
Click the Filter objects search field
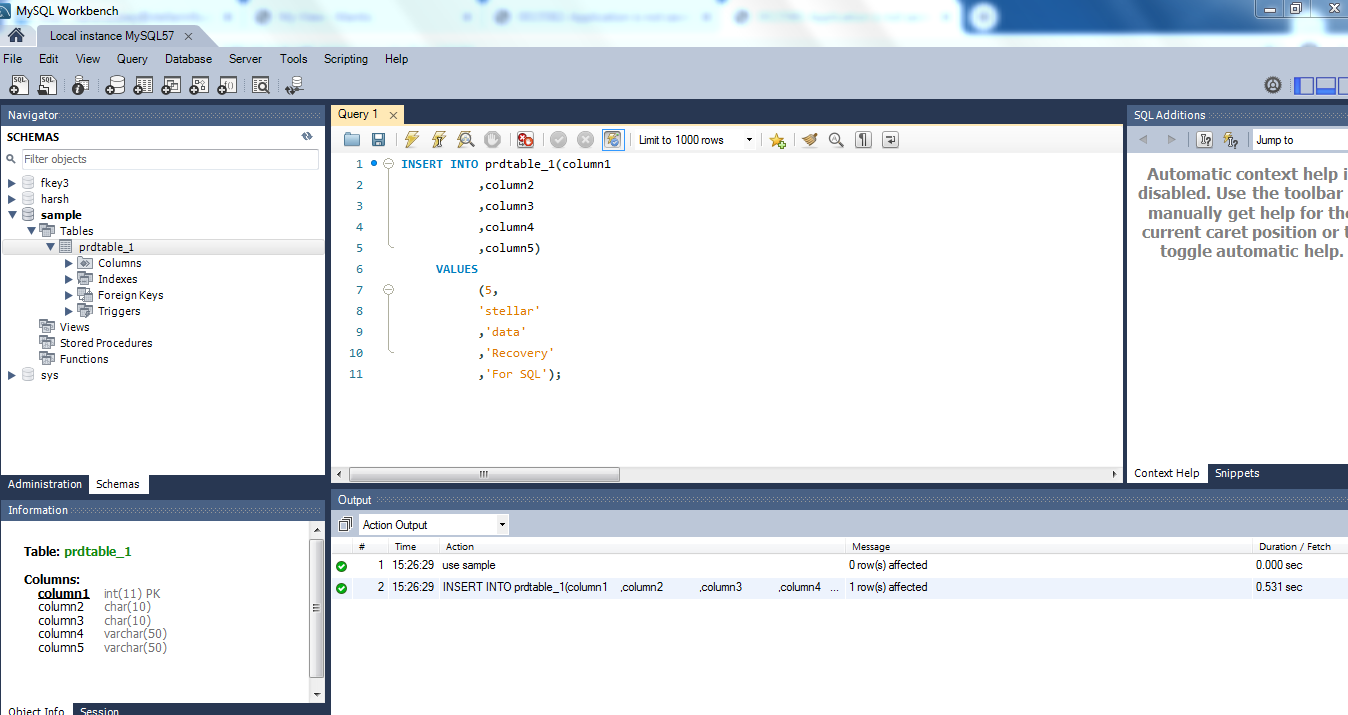(170, 159)
